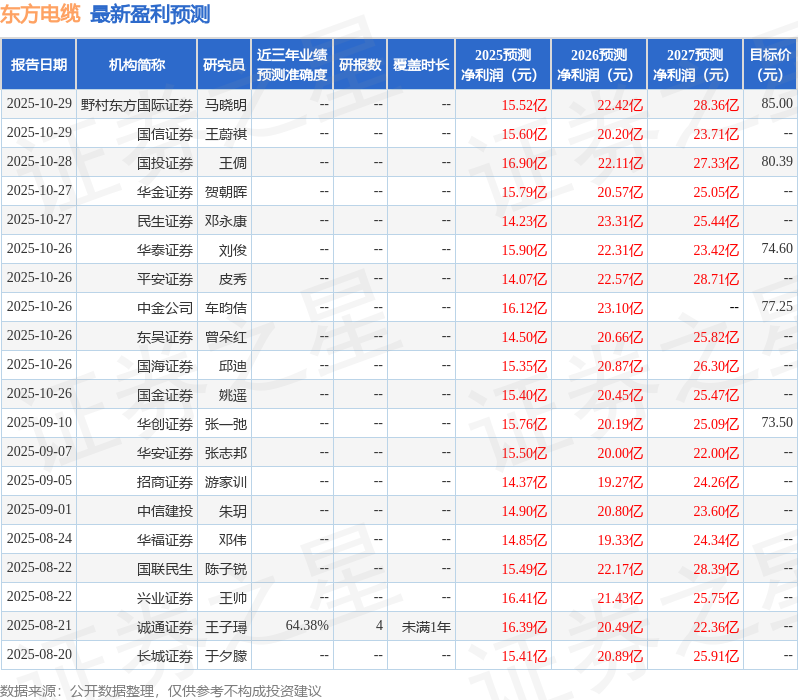Click the 机构简称 column header
This screenshot has width=798, height=700.
point(136,65)
